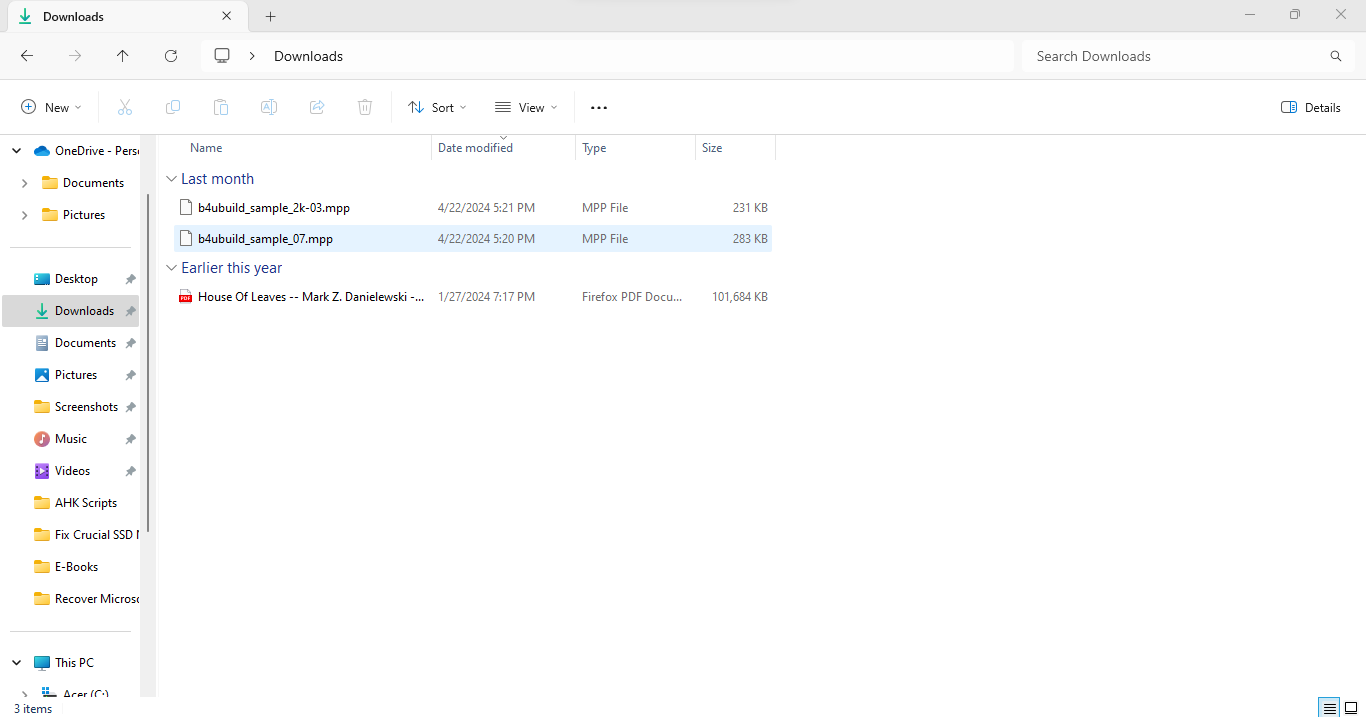Sort by Date modified column
This screenshot has height=717, width=1366.
click(475, 148)
